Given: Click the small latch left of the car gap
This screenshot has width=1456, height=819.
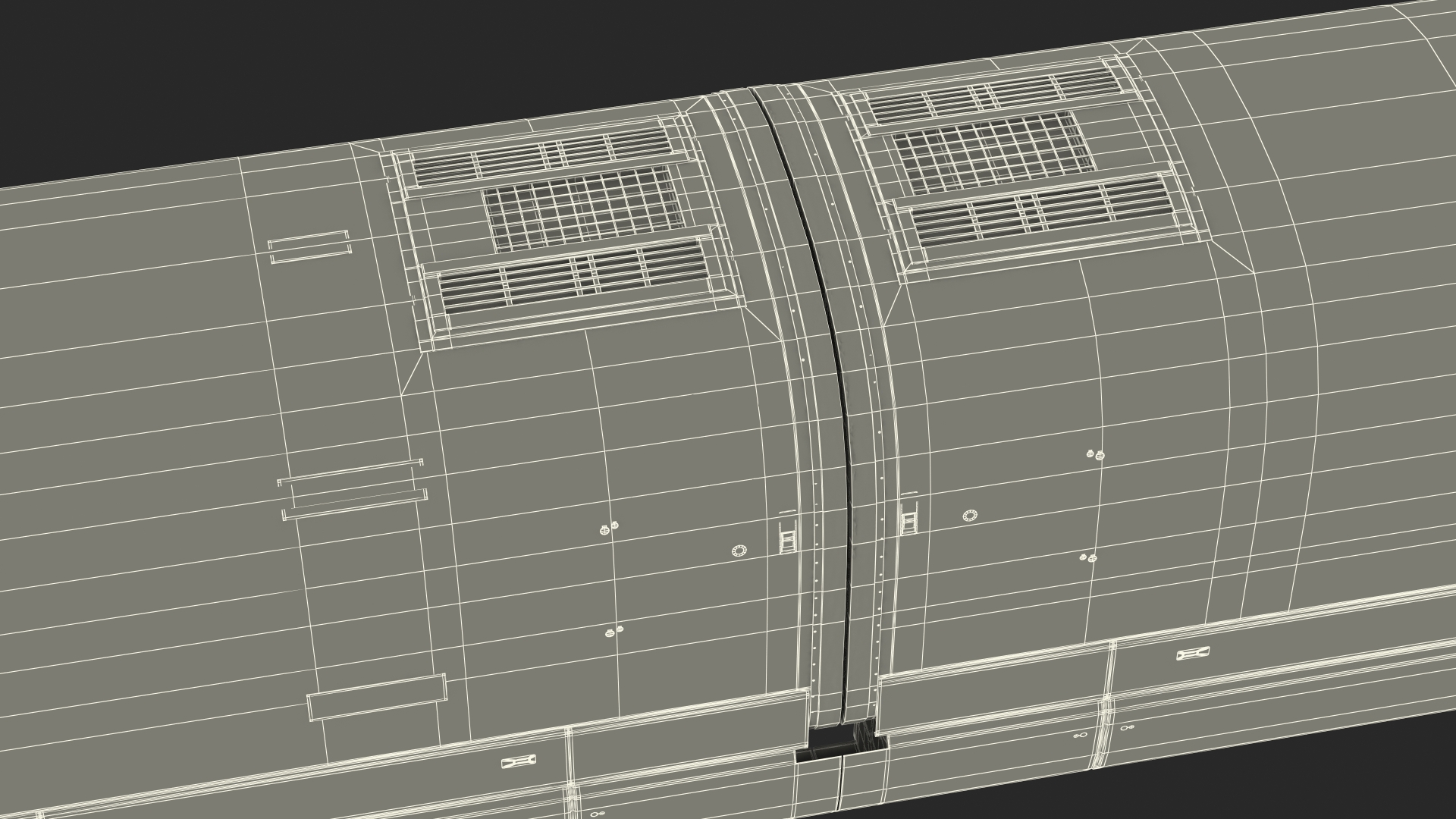Looking at the screenshot, I should (789, 537).
